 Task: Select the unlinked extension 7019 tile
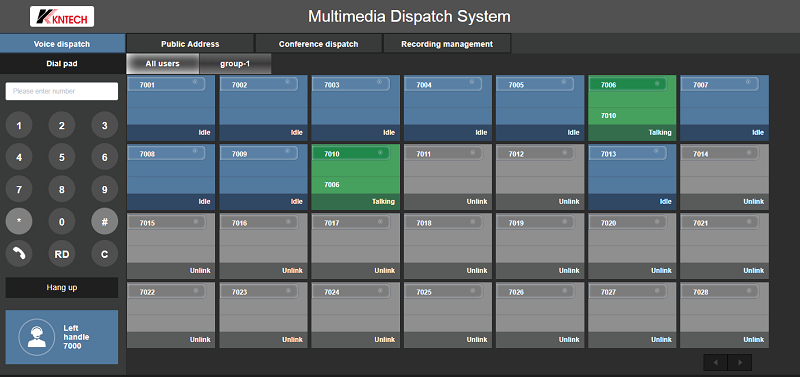coord(540,246)
